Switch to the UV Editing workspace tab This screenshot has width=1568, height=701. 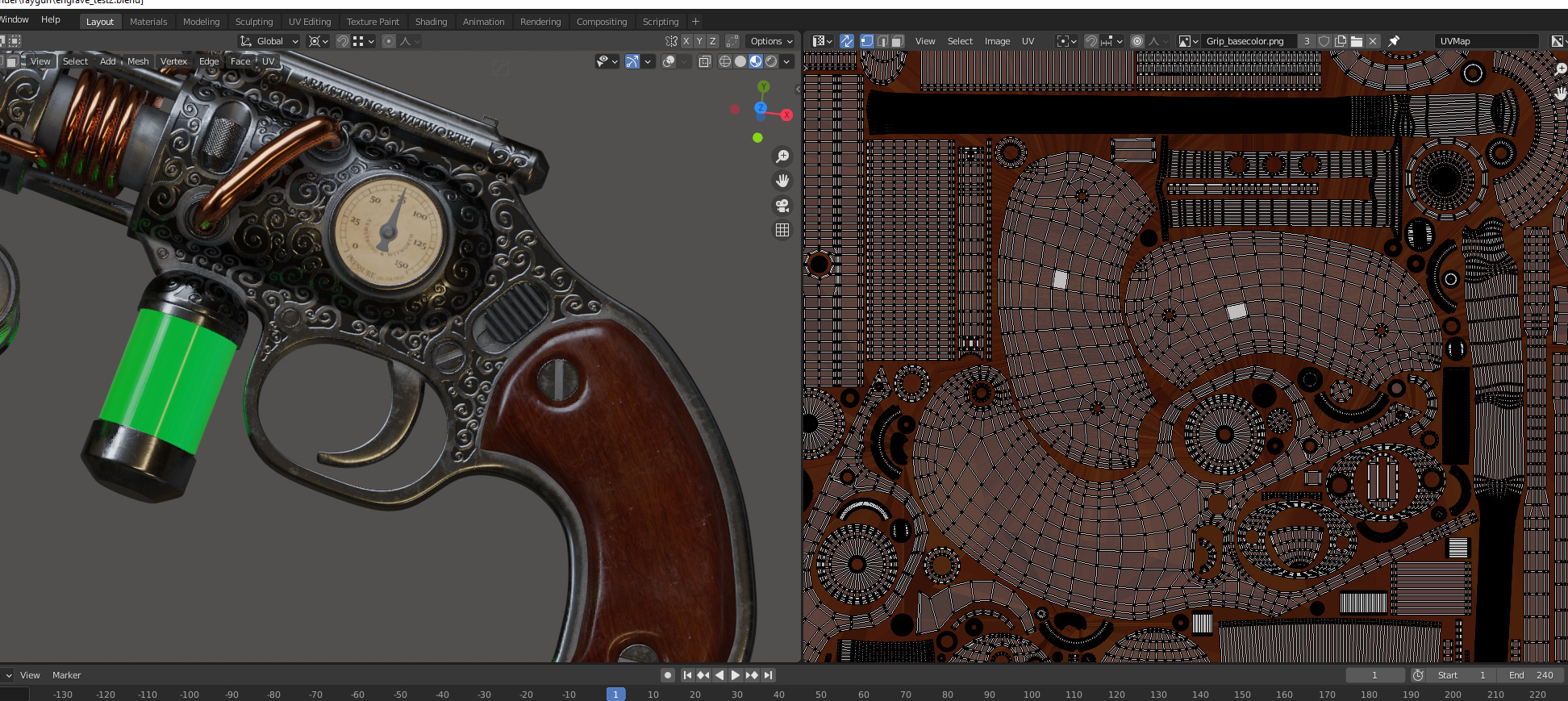tap(310, 22)
